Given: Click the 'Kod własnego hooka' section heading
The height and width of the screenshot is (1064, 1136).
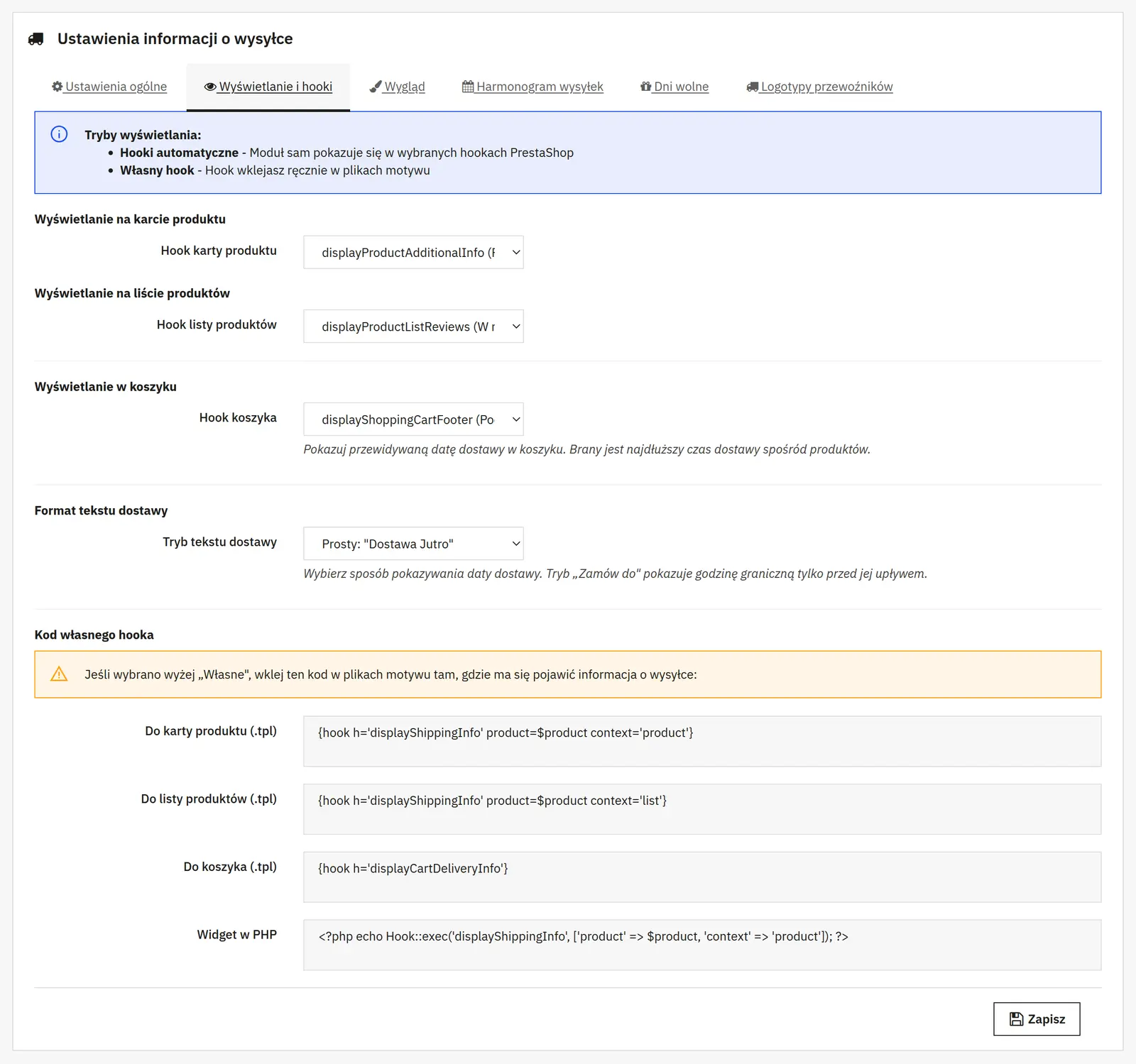Looking at the screenshot, I should click(x=94, y=635).
